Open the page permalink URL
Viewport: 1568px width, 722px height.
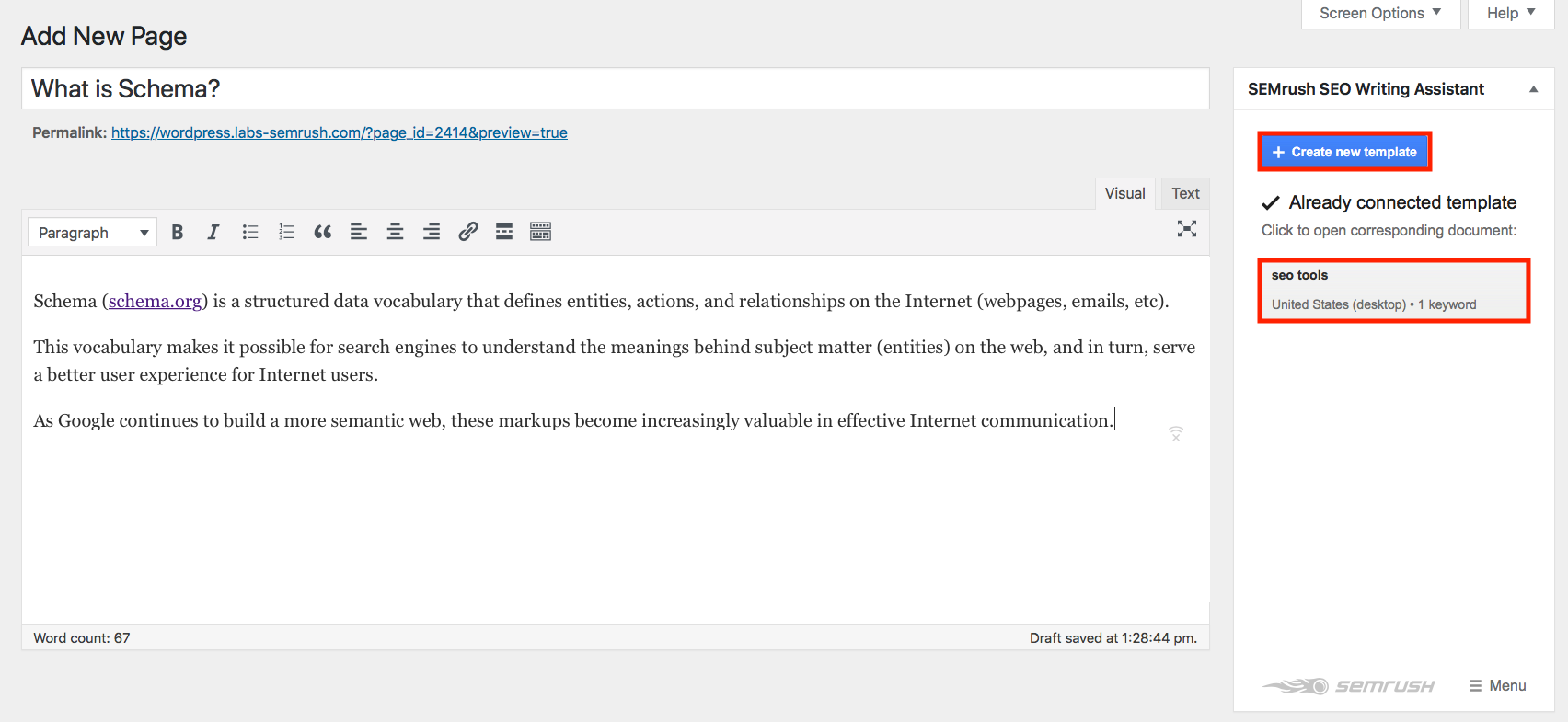point(340,132)
